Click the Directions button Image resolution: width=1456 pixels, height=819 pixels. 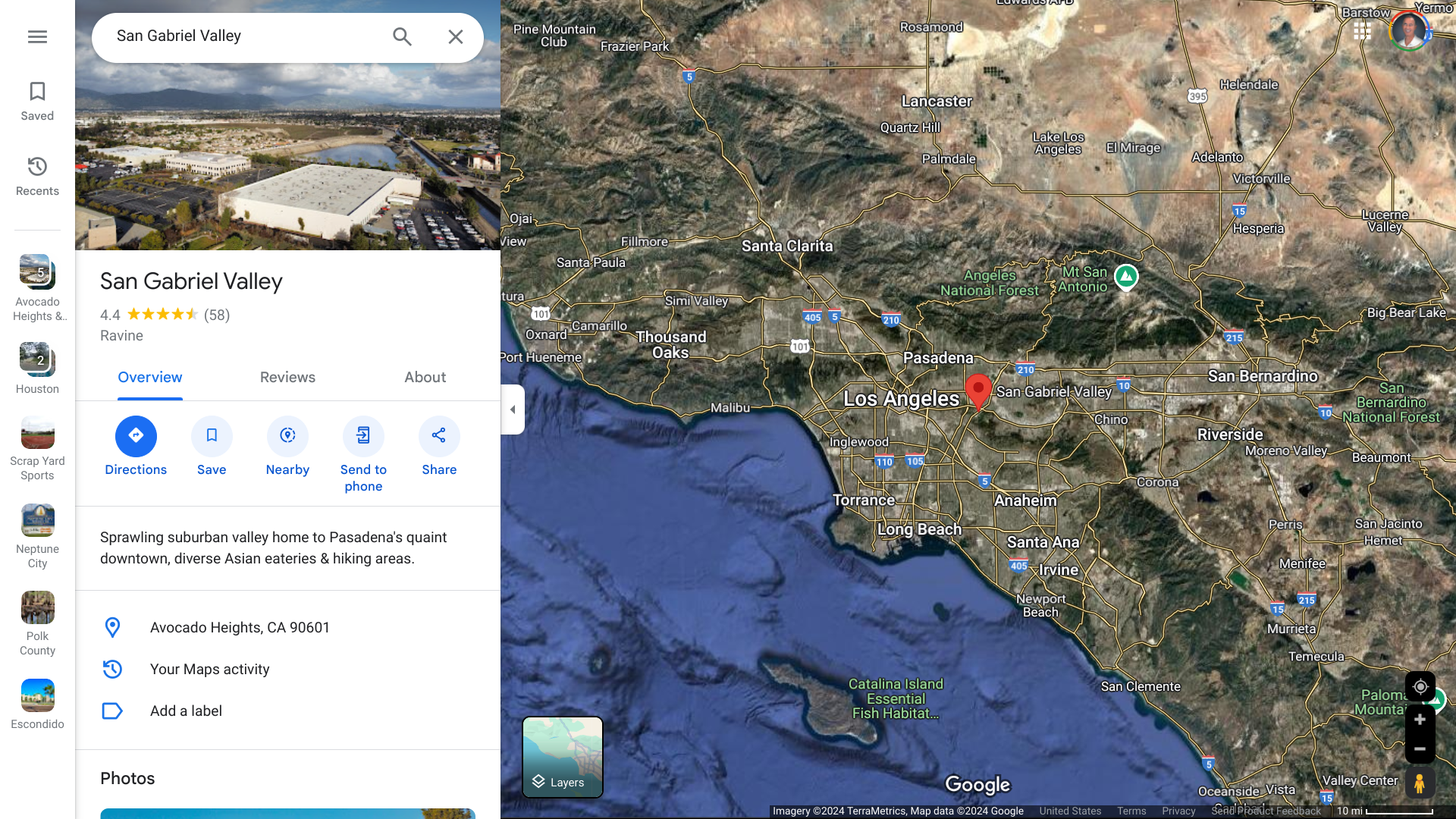click(136, 436)
